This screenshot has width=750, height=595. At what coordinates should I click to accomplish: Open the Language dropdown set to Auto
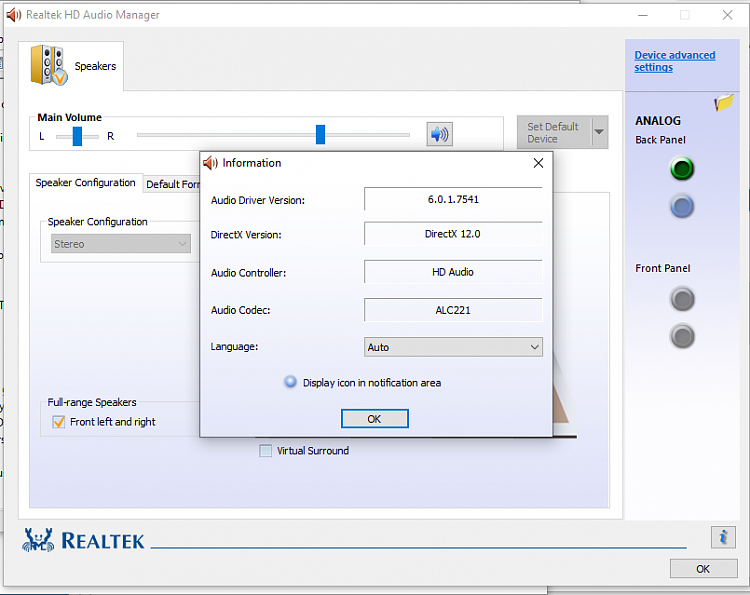click(453, 347)
